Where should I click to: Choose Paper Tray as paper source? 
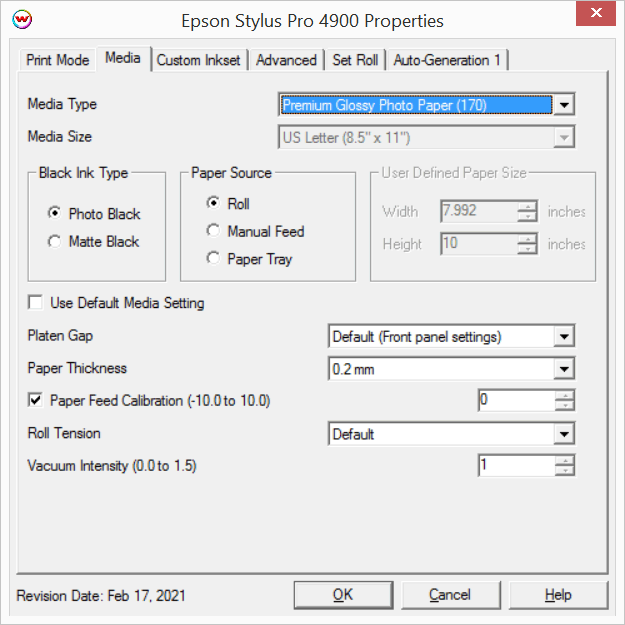[x=212, y=259]
